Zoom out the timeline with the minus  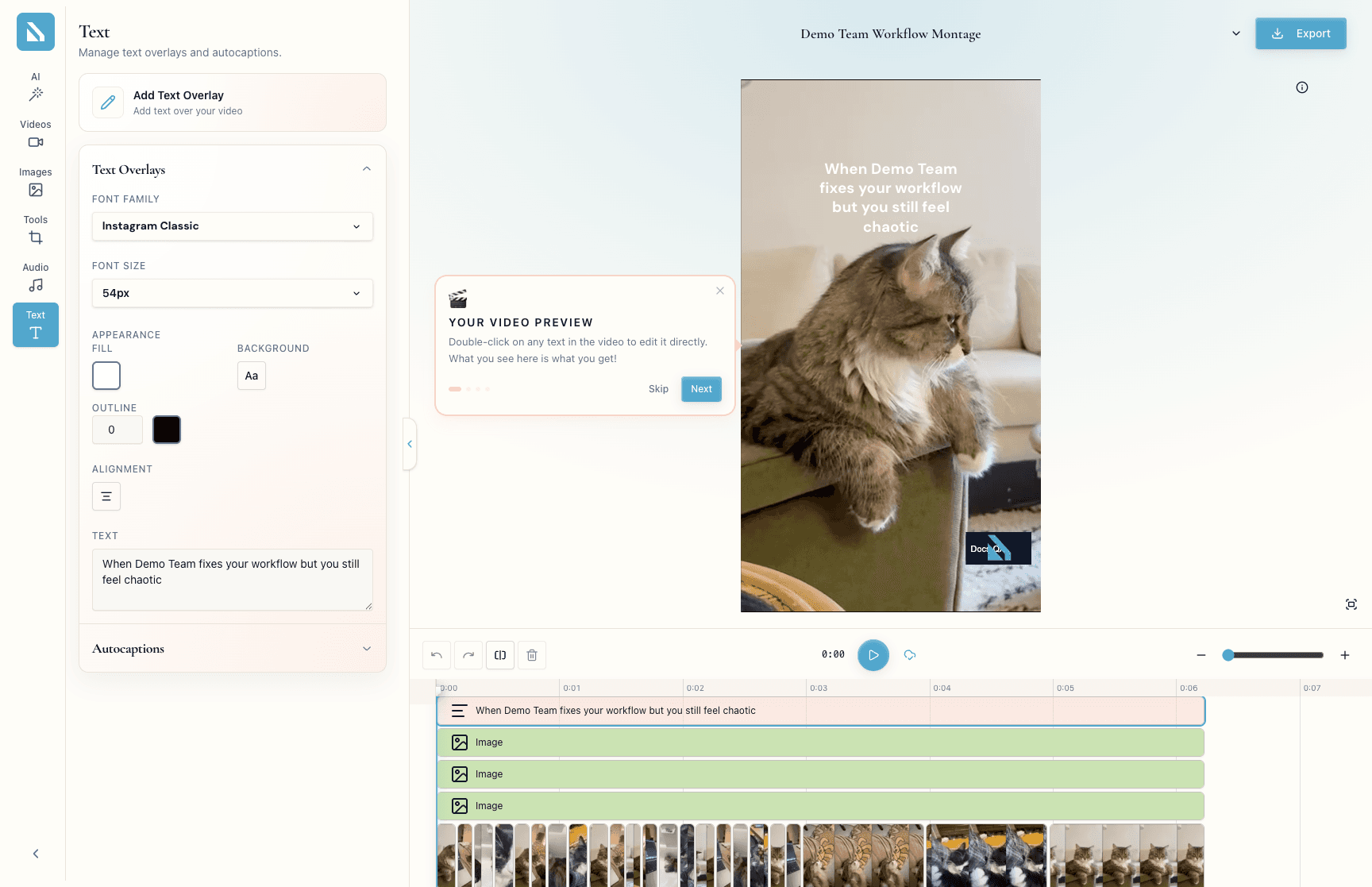tap(1201, 655)
